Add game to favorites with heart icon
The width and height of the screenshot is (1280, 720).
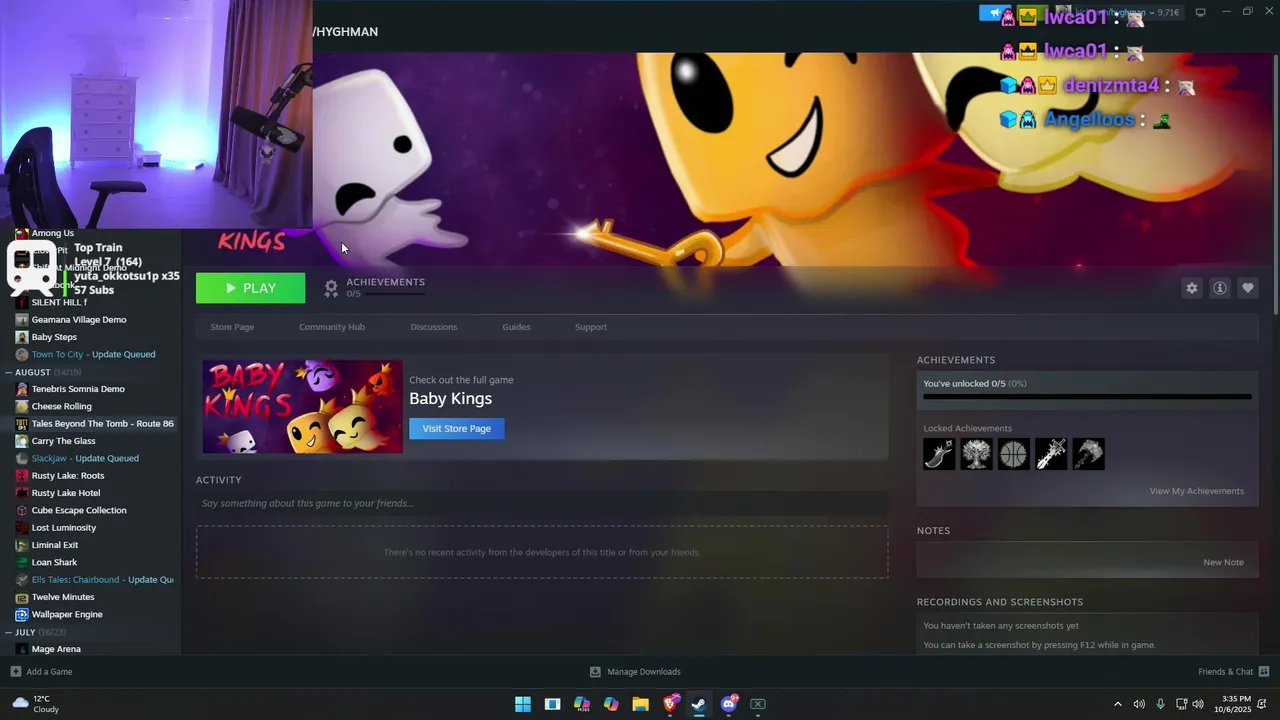tap(1248, 288)
